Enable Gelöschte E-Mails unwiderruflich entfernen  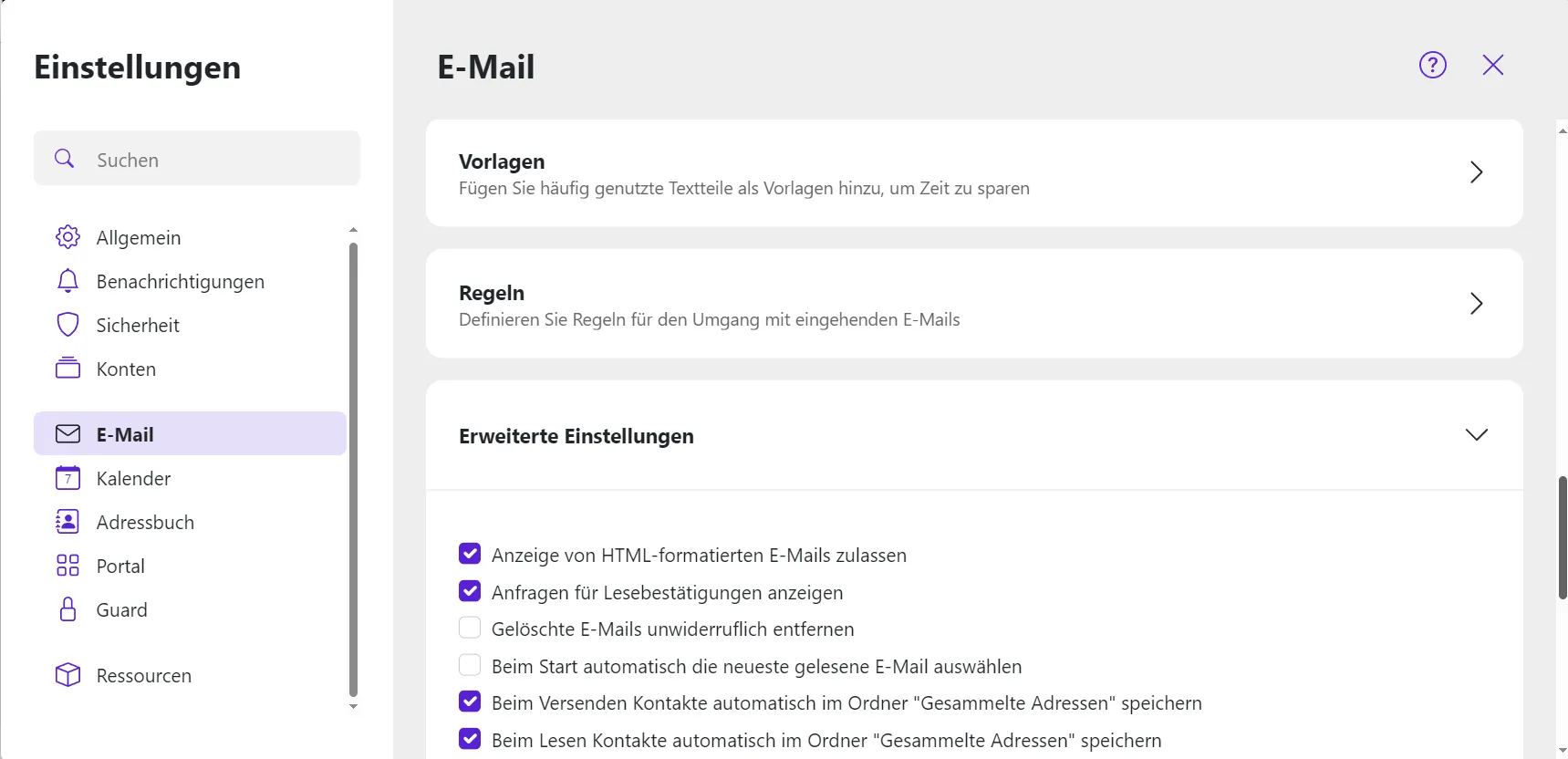[469, 628]
